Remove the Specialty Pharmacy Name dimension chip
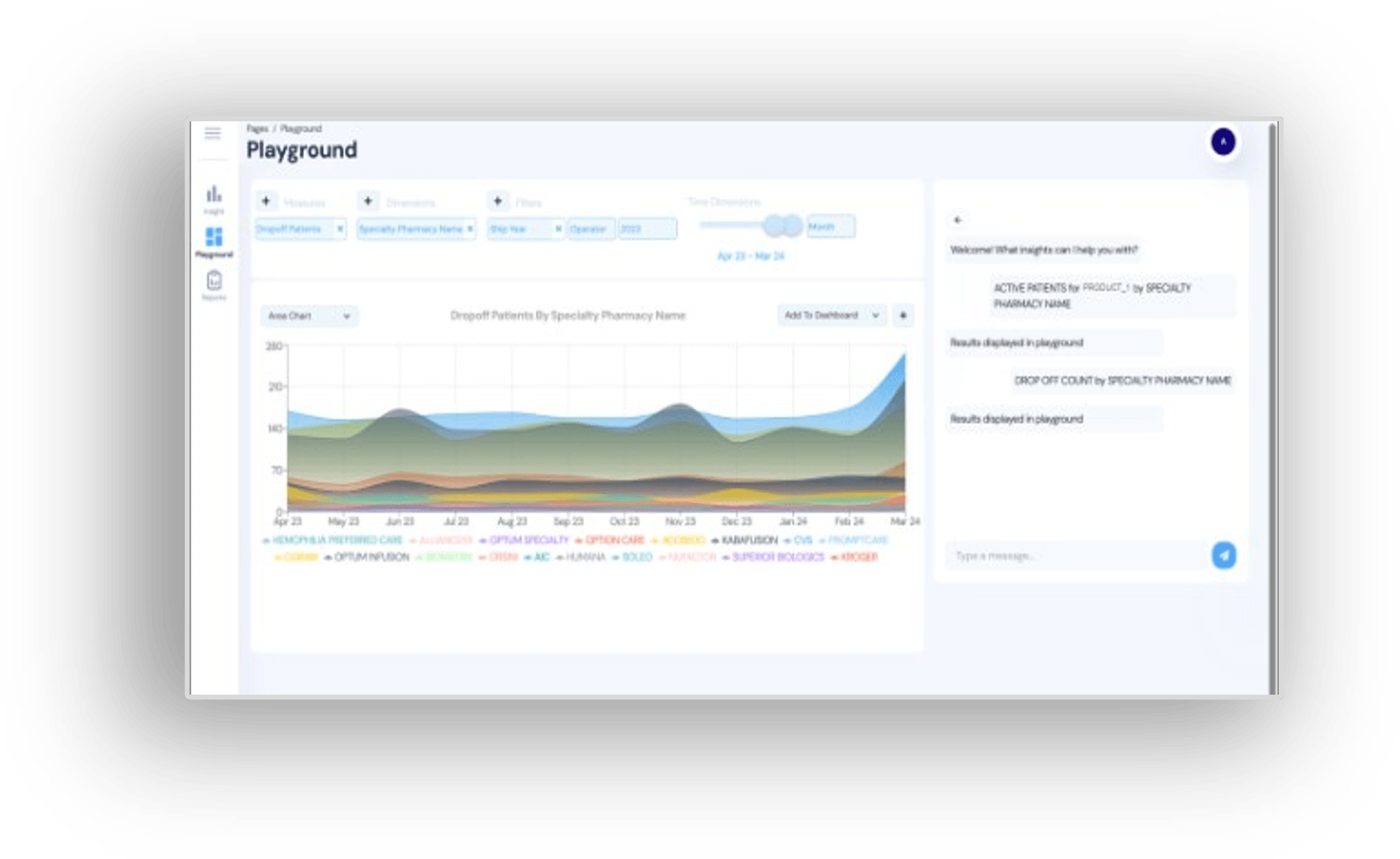The height and width of the screenshot is (859, 1400). (x=470, y=229)
